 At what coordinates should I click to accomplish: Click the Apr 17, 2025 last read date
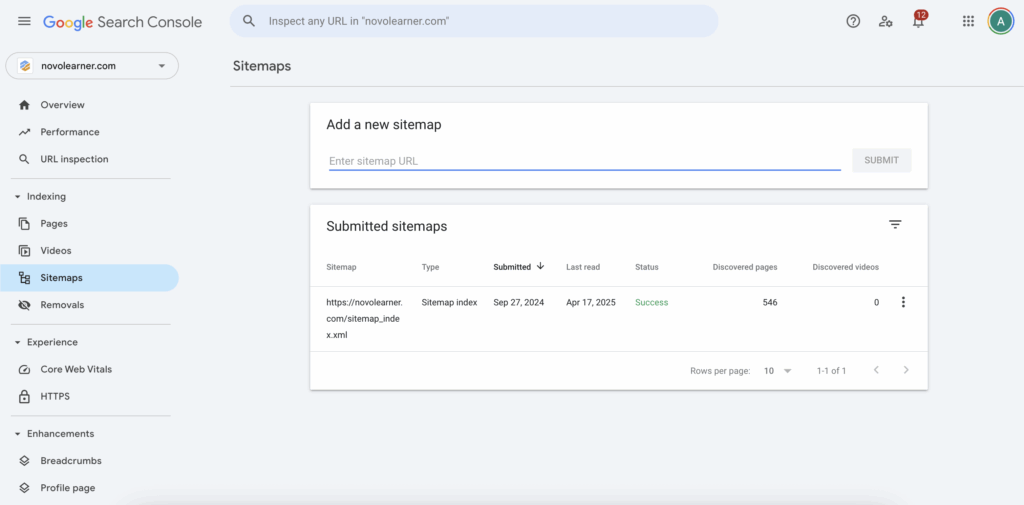[x=590, y=302]
